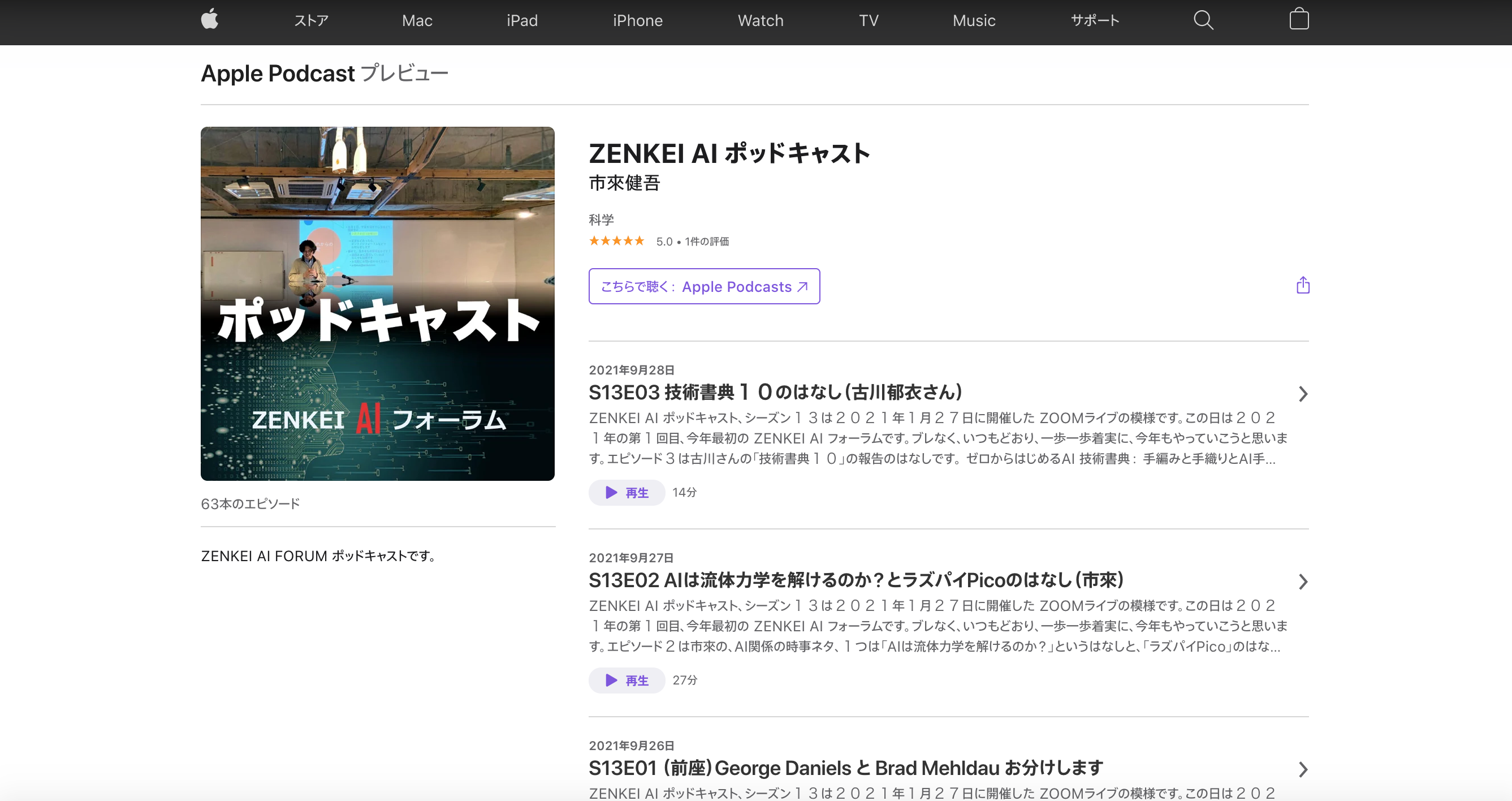The height and width of the screenshot is (801, 1512).
Task: Click date 2021年9月26日
Action: [x=632, y=746]
